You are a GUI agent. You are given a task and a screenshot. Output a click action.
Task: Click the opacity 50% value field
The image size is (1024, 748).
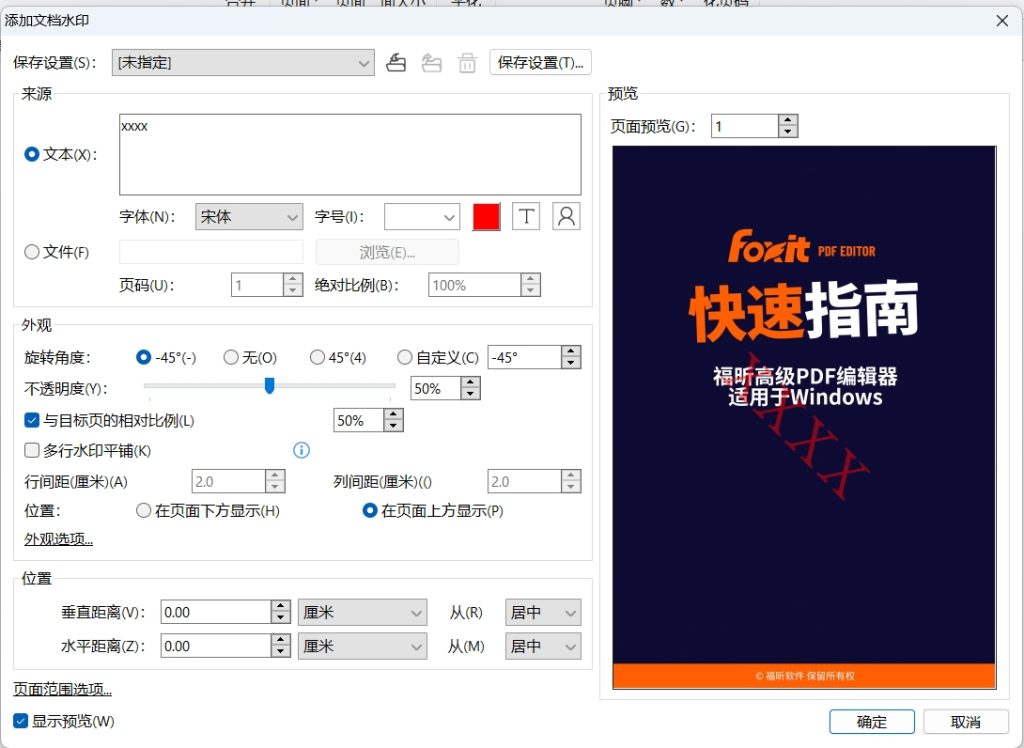pos(436,389)
